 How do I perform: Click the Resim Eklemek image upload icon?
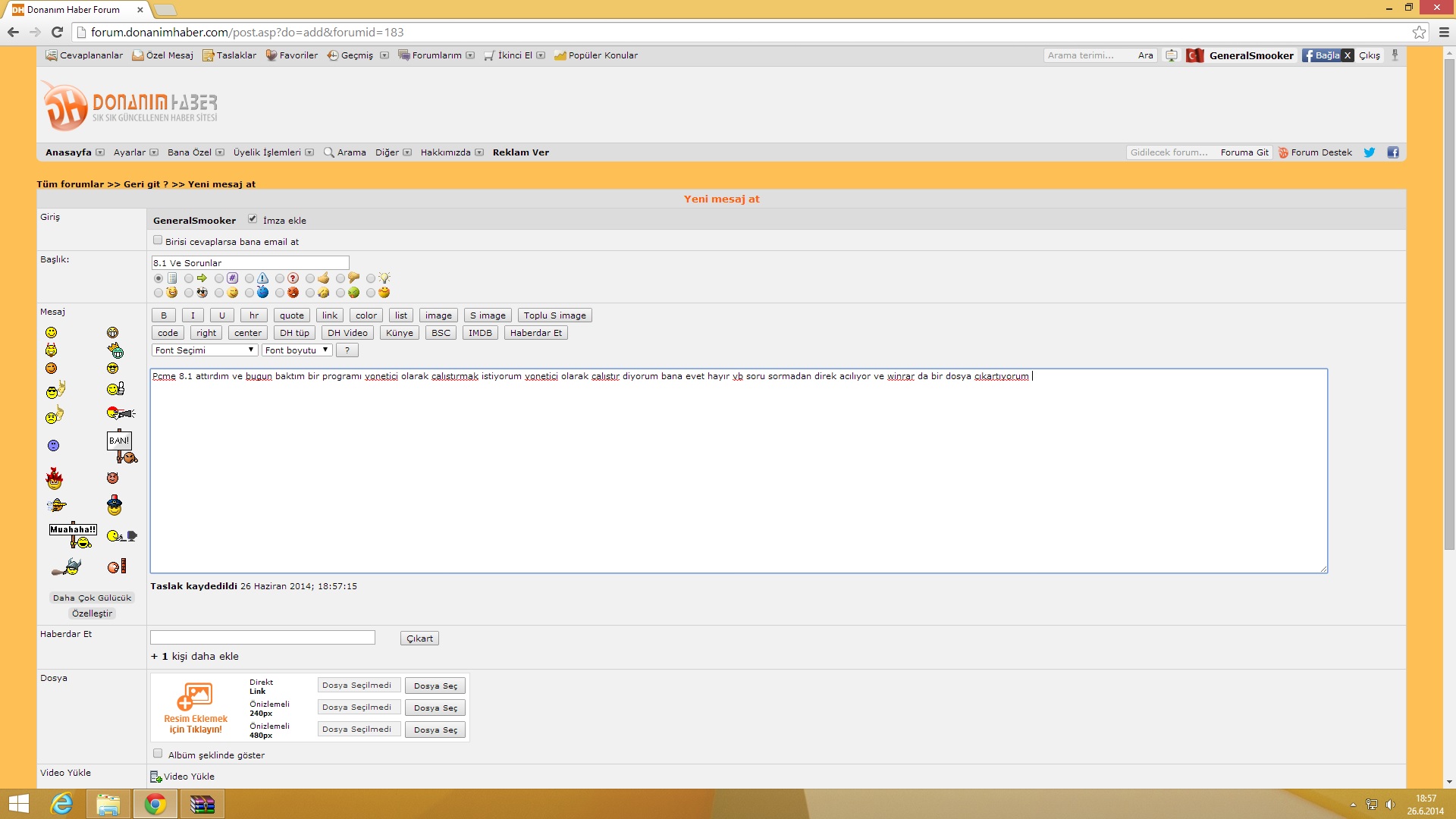[x=195, y=696]
